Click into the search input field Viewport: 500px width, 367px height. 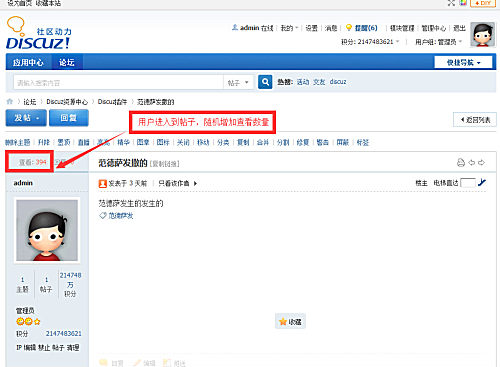118,82
